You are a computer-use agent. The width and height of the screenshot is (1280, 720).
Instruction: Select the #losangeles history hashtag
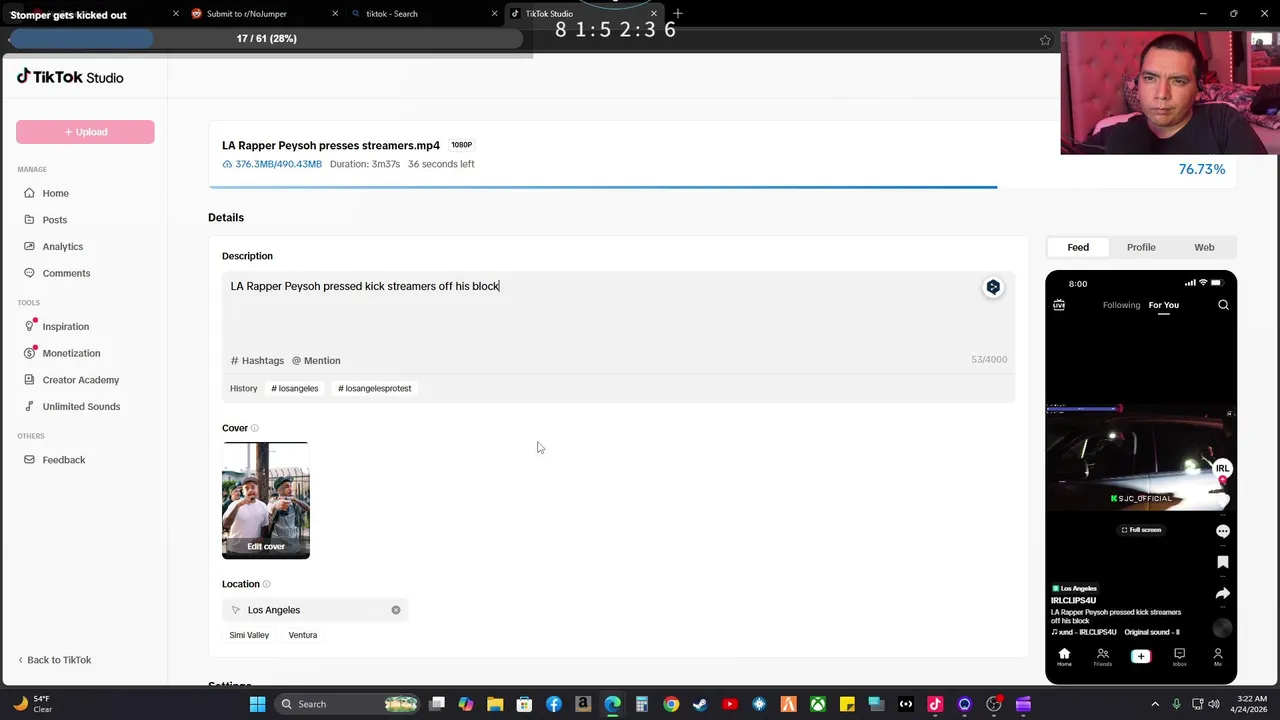tap(295, 388)
